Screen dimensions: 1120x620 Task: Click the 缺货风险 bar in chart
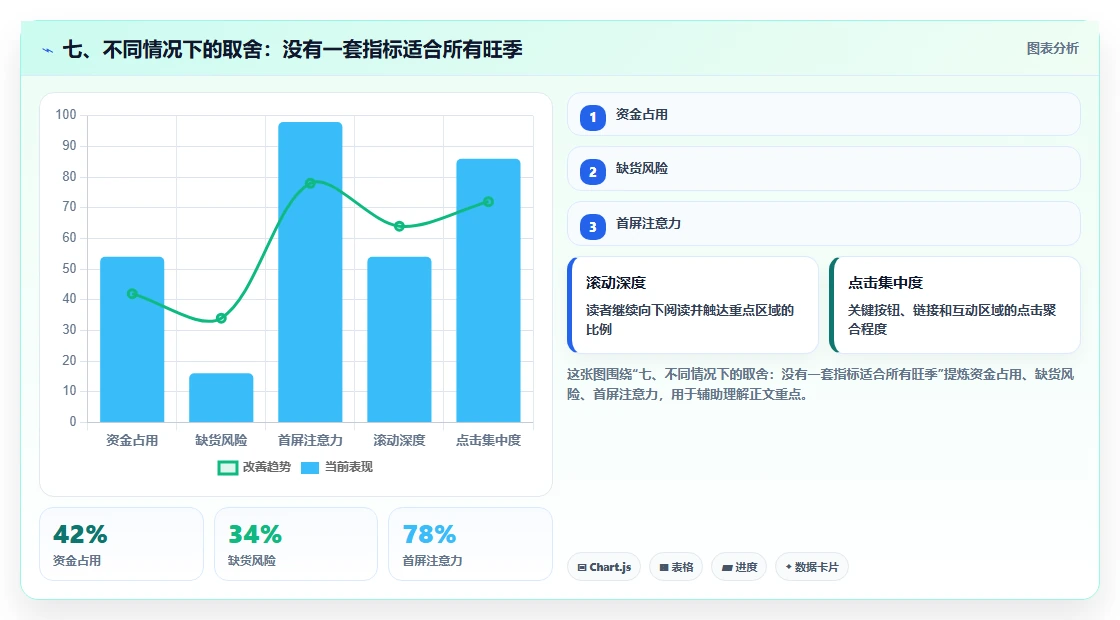221,397
